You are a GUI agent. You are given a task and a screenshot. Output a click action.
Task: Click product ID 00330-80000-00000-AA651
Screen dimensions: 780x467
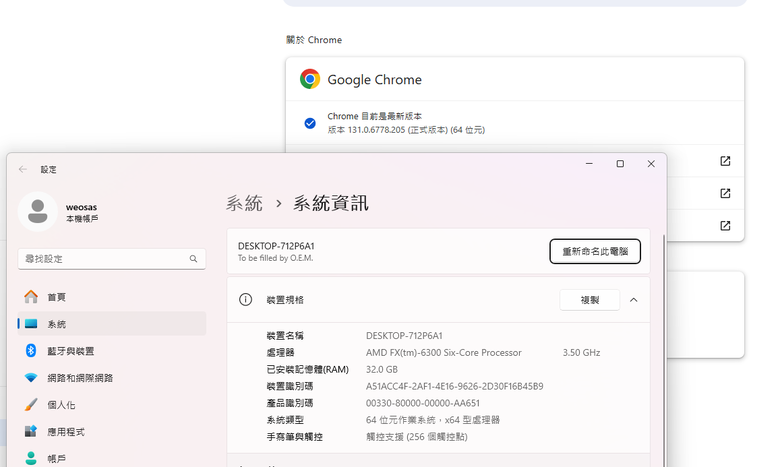(x=423, y=403)
